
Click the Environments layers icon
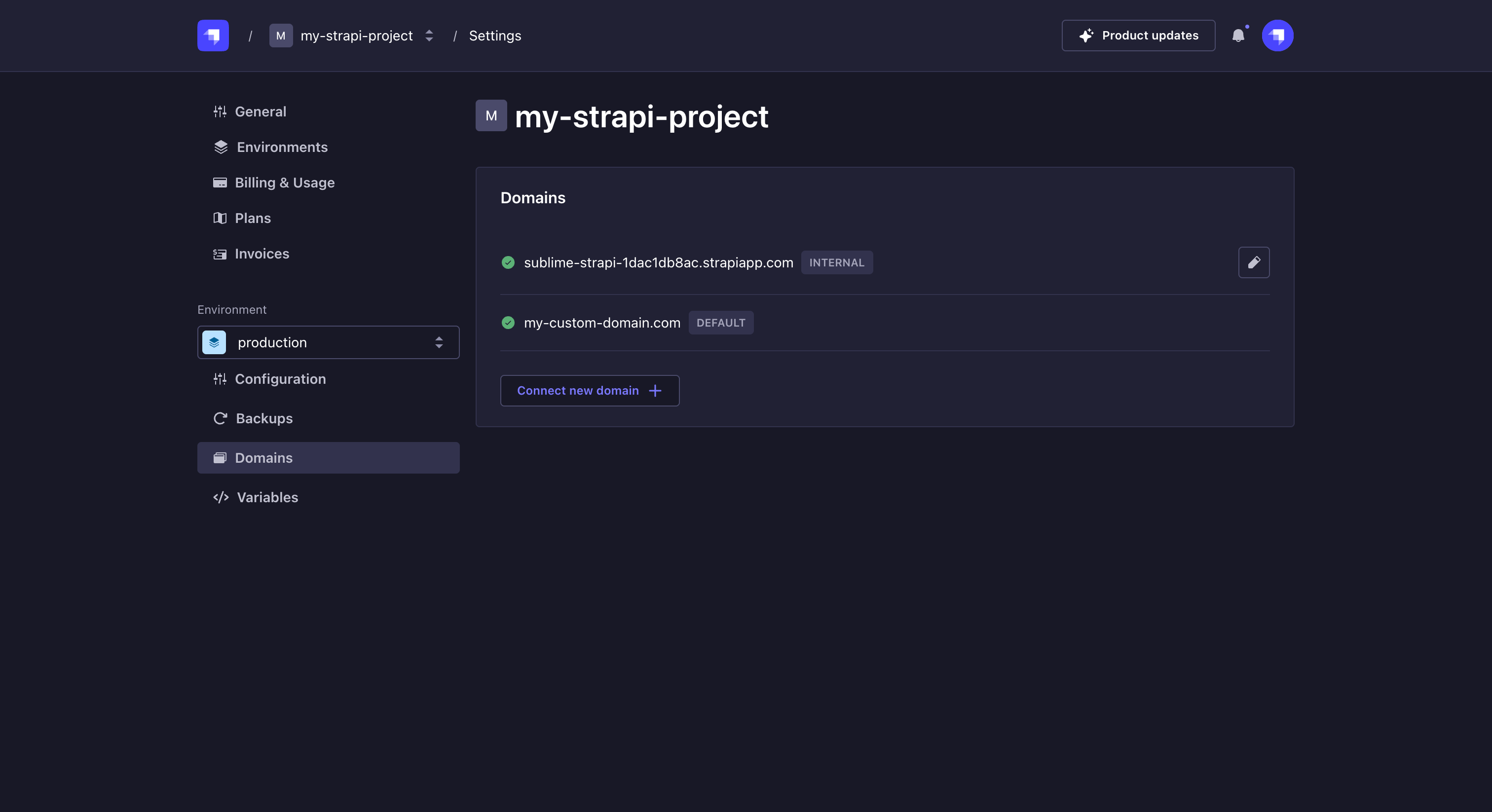[220, 147]
